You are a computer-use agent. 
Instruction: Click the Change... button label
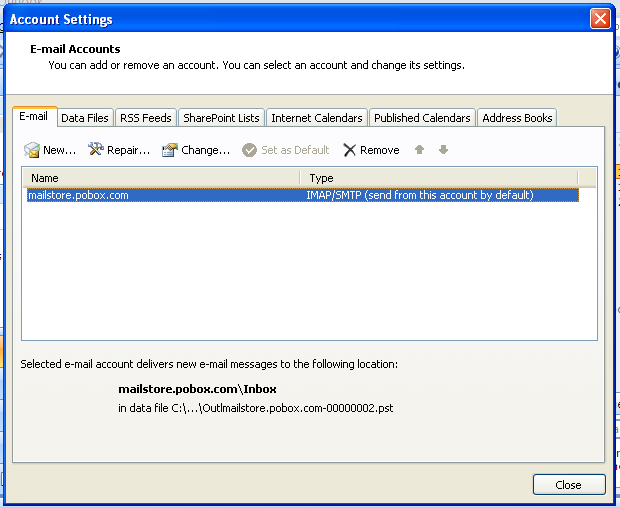pos(206,150)
